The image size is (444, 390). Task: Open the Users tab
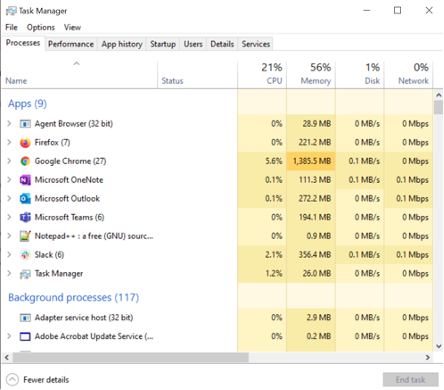[x=193, y=44]
